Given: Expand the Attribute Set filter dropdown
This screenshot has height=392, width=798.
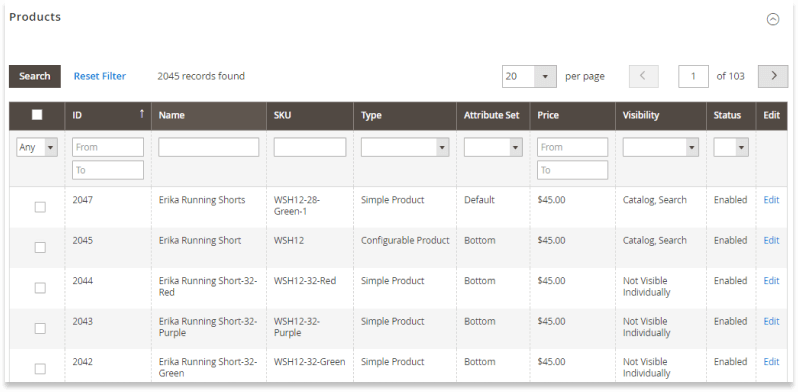Looking at the screenshot, I should pos(493,147).
